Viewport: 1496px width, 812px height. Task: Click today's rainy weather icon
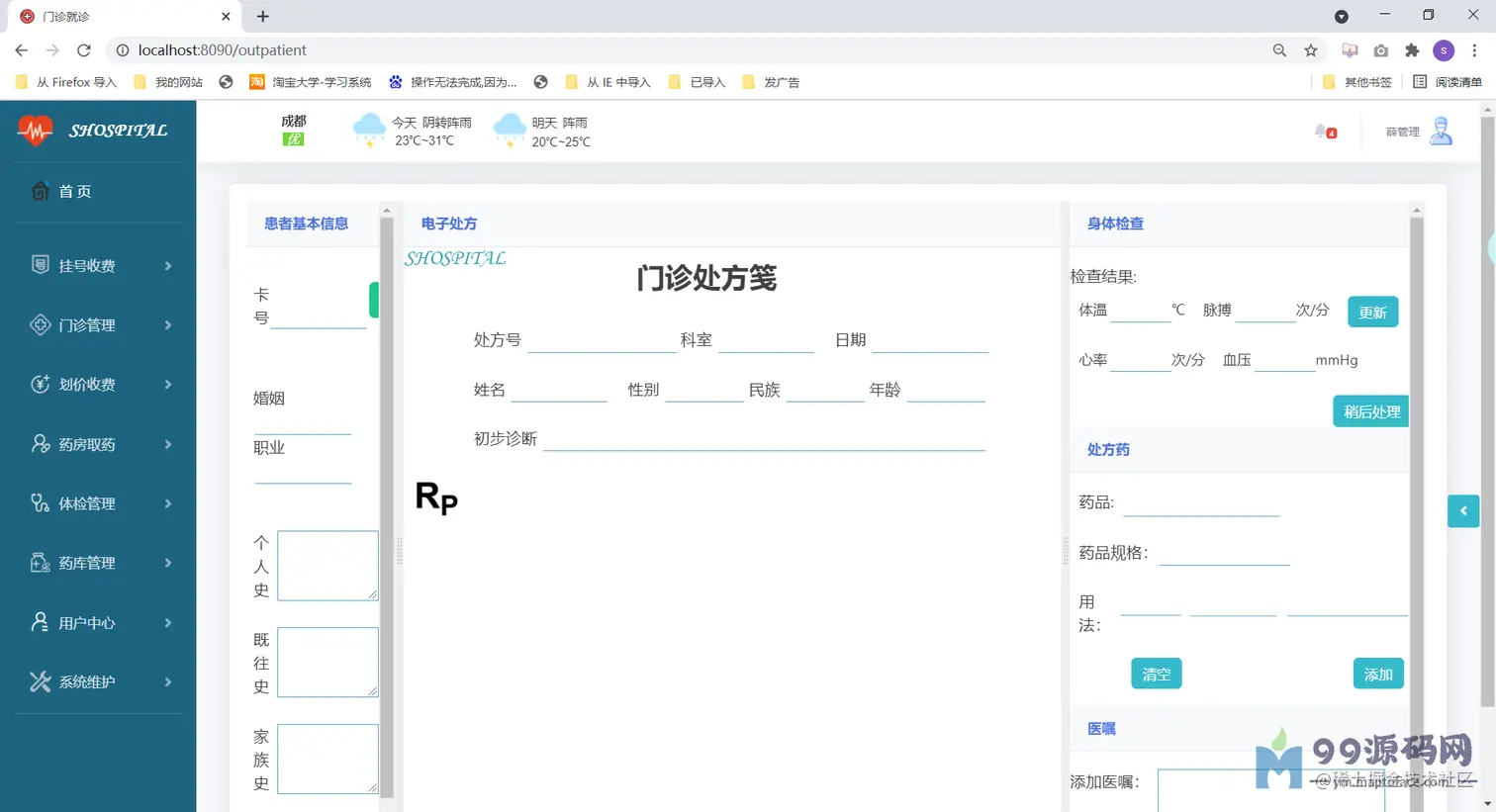369,130
